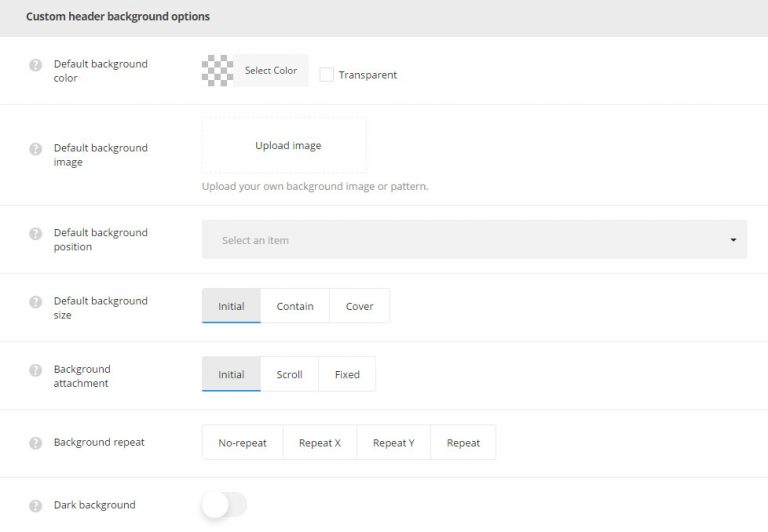Click help icon beside Background repeat
This screenshot has width=768, height=532.
click(35, 443)
